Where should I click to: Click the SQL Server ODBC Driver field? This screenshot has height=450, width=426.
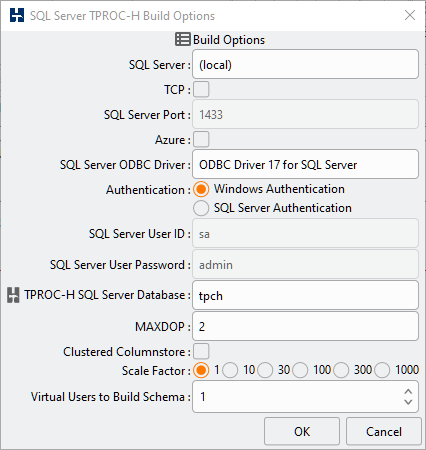(x=305, y=164)
